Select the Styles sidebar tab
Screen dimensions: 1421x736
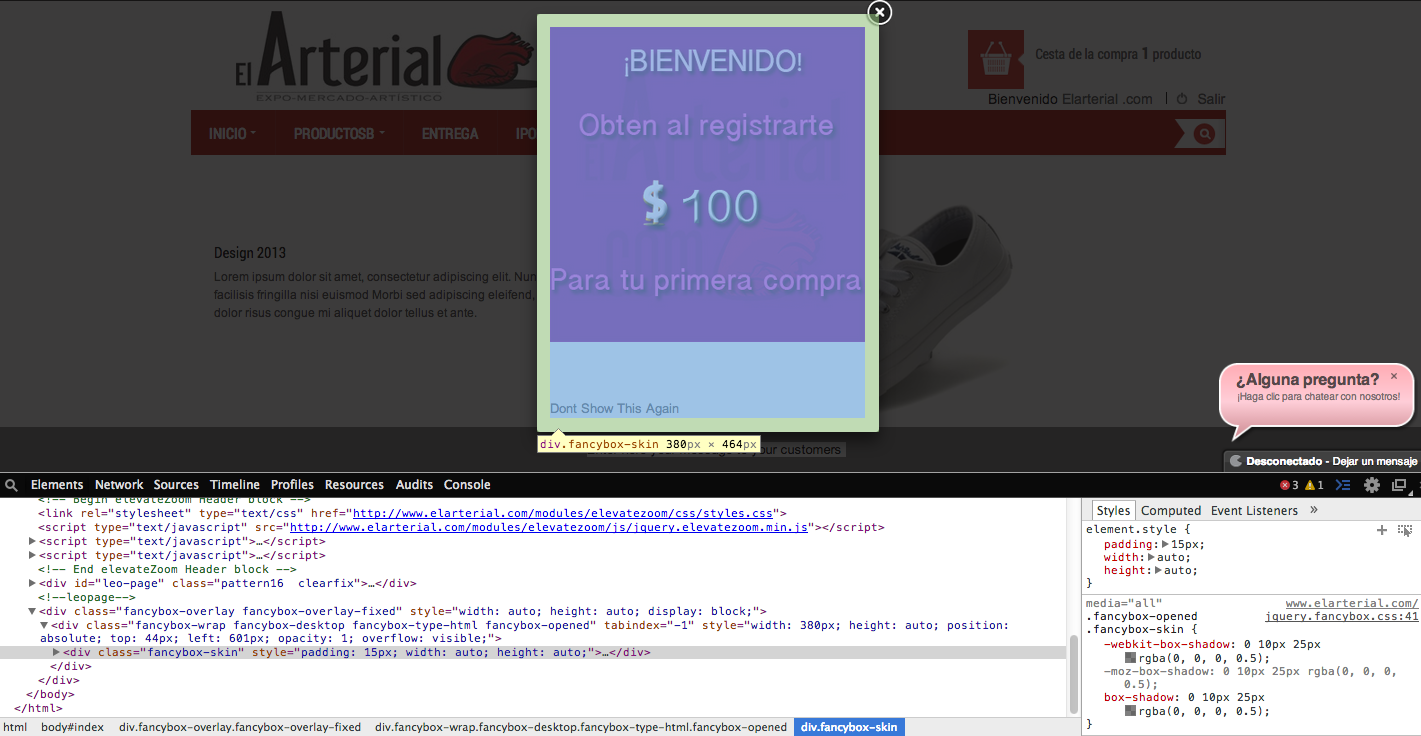click(x=1113, y=510)
